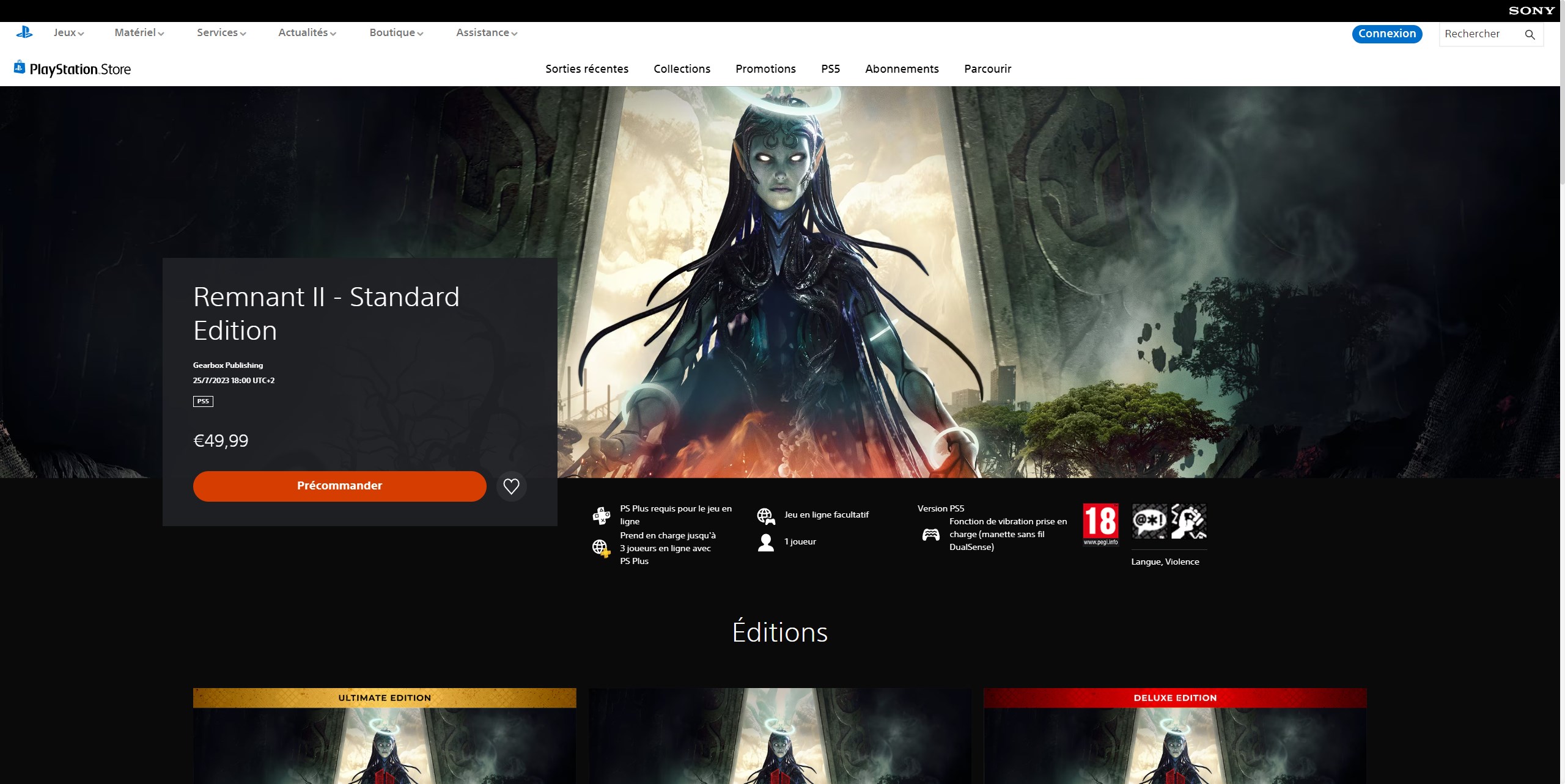The height and width of the screenshot is (784, 1565).
Task: Go to Sorties récentes tab
Action: click(587, 69)
